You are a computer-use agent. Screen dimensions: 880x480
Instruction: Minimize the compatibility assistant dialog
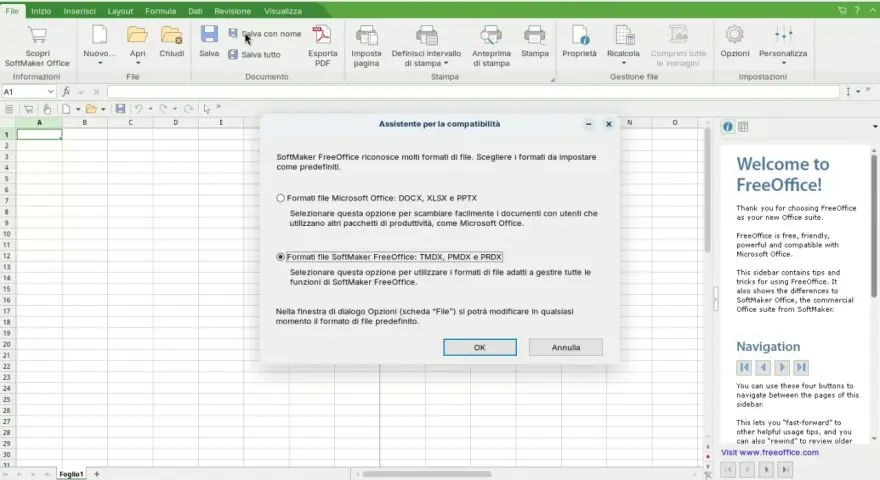pyautogui.click(x=588, y=124)
